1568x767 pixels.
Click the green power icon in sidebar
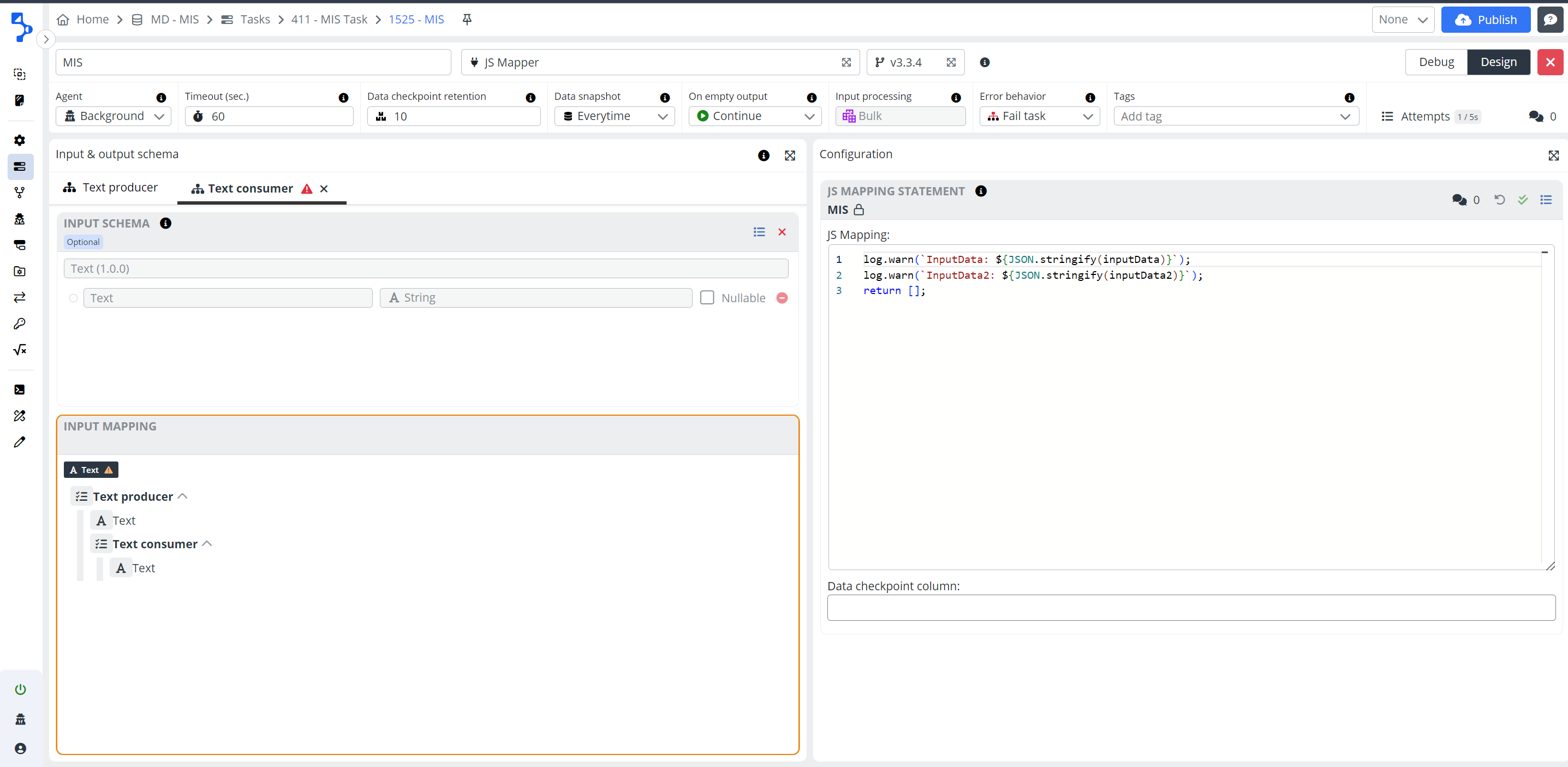pos(20,689)
